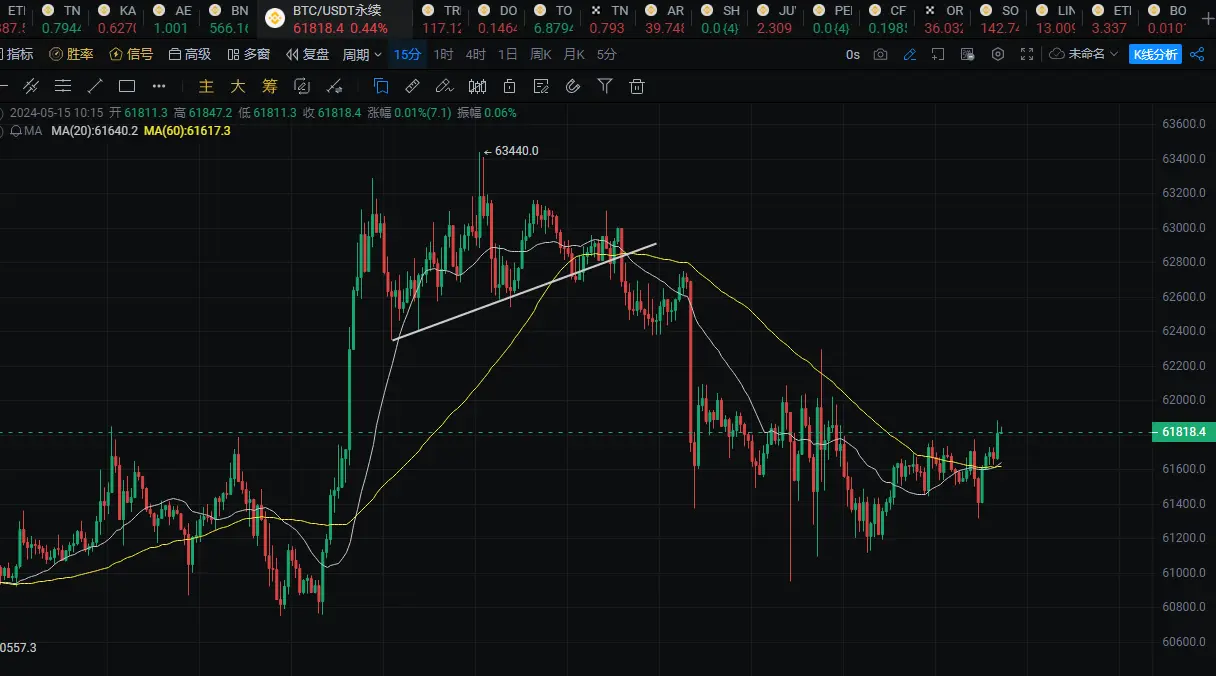Switch to 周K timeframe

[x=541, y=54]
